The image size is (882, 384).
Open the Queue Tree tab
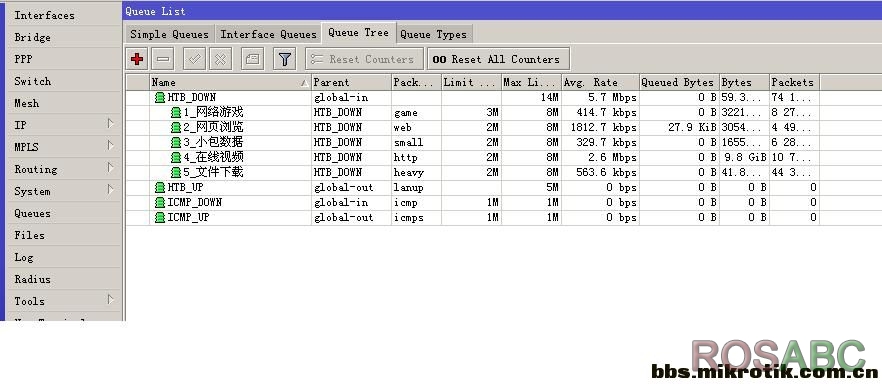(x=358, y=33)
